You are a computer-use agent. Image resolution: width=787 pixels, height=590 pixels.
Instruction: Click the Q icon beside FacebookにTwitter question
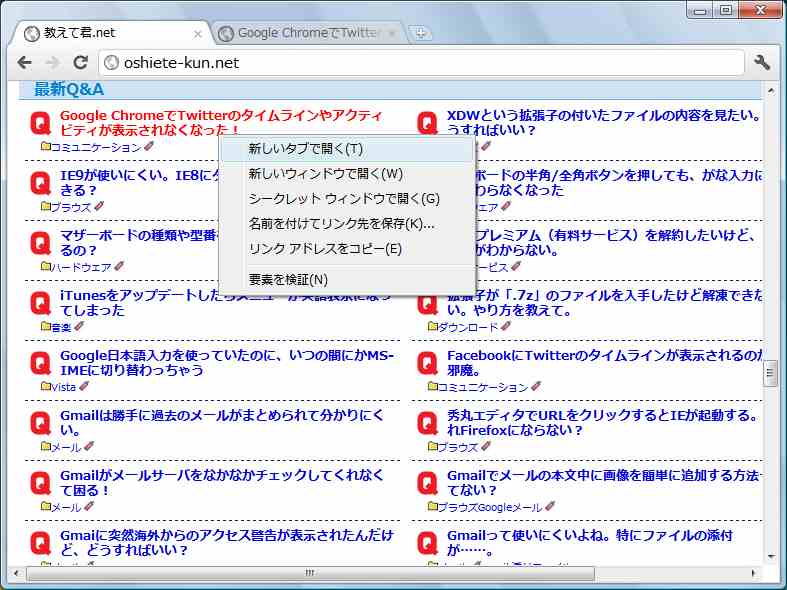pos(427,363)
